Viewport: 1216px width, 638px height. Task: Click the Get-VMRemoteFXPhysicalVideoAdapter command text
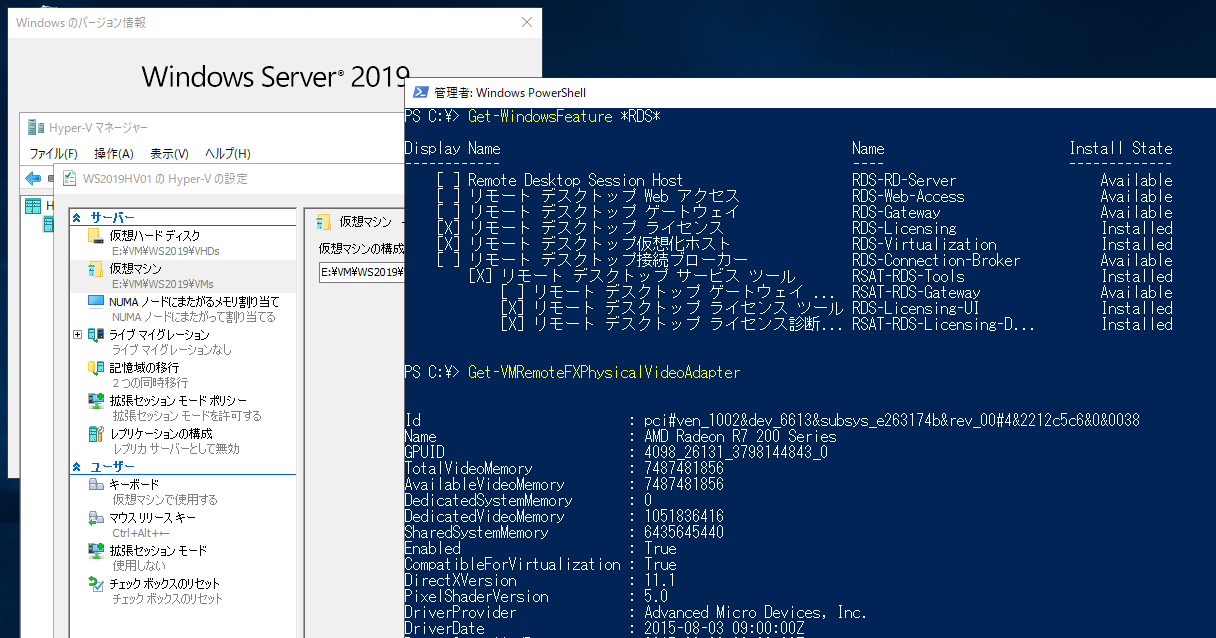[605, 372]
